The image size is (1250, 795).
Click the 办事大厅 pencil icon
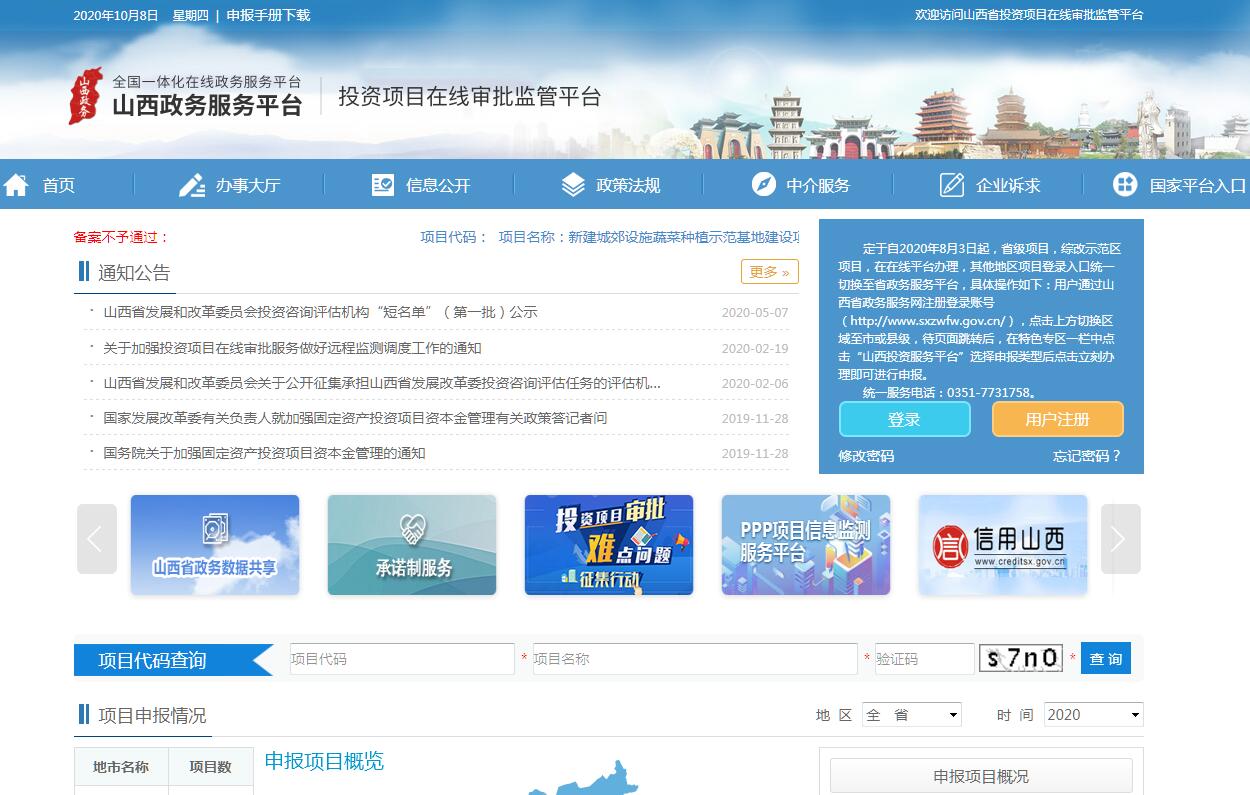coord(191,185)
